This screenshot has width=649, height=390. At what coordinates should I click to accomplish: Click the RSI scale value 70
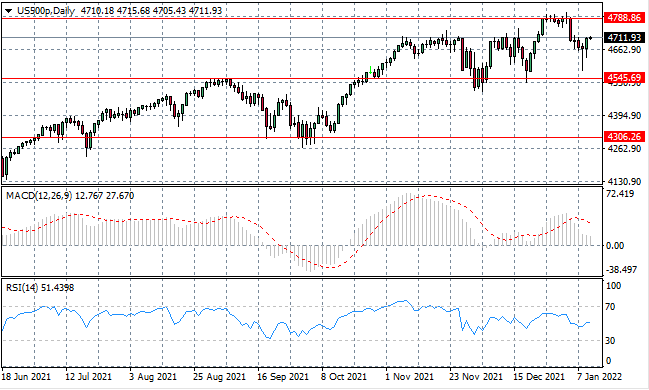pos(610,307)
